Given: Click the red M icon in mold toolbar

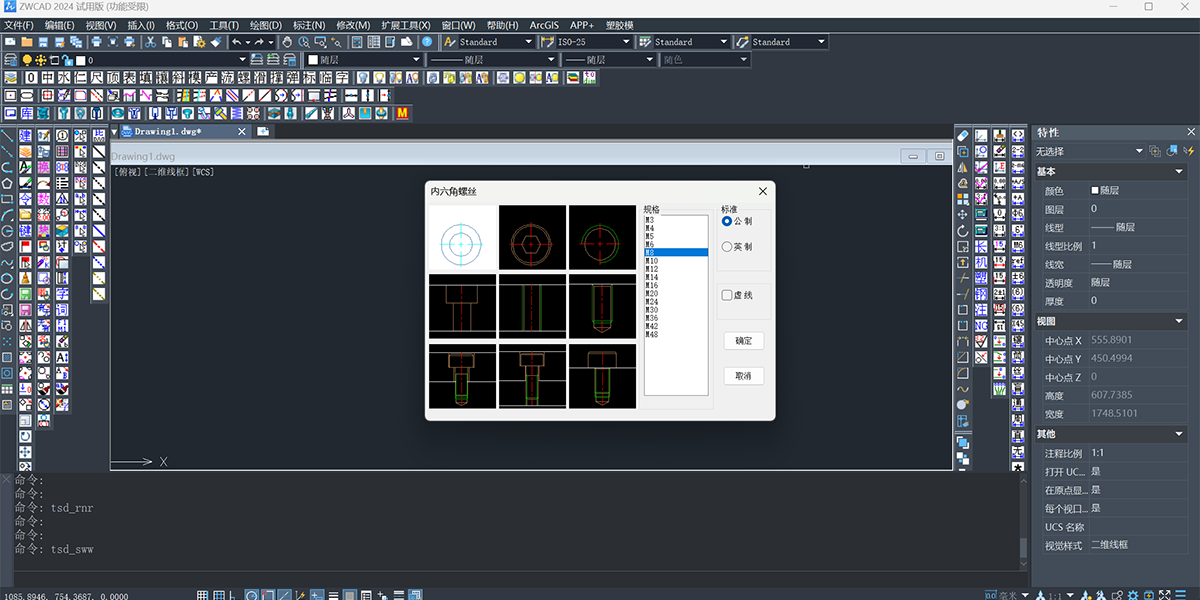Looking at the screenshot, I should coord(403,113).
